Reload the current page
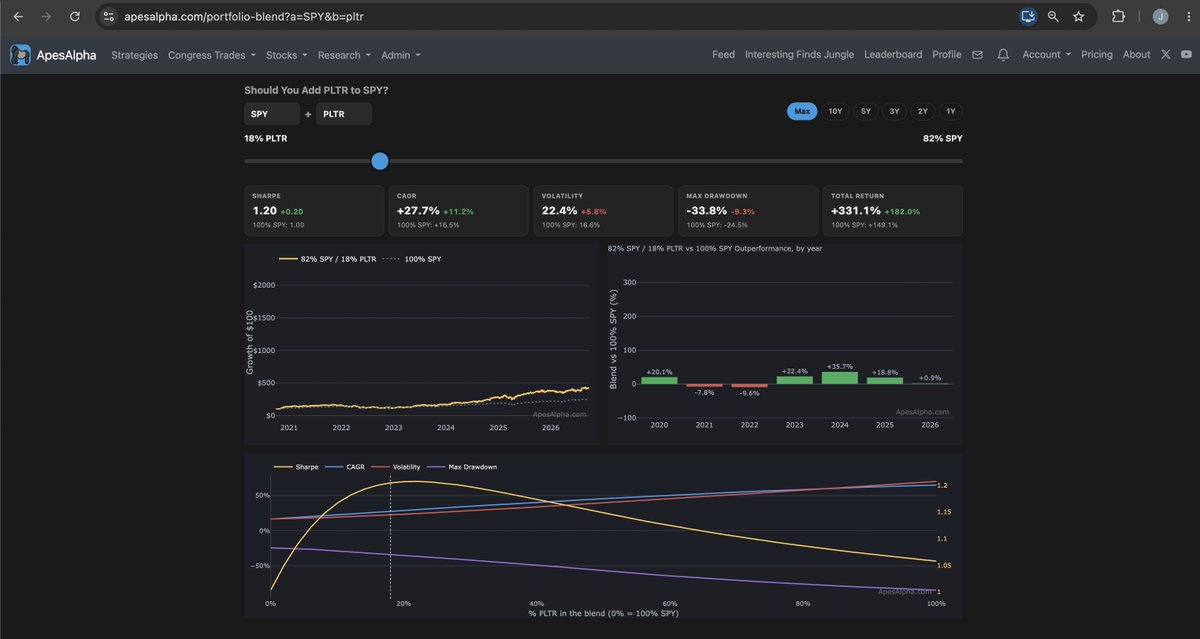Screen dimensions: 1200x639 (x=74, y=16)
